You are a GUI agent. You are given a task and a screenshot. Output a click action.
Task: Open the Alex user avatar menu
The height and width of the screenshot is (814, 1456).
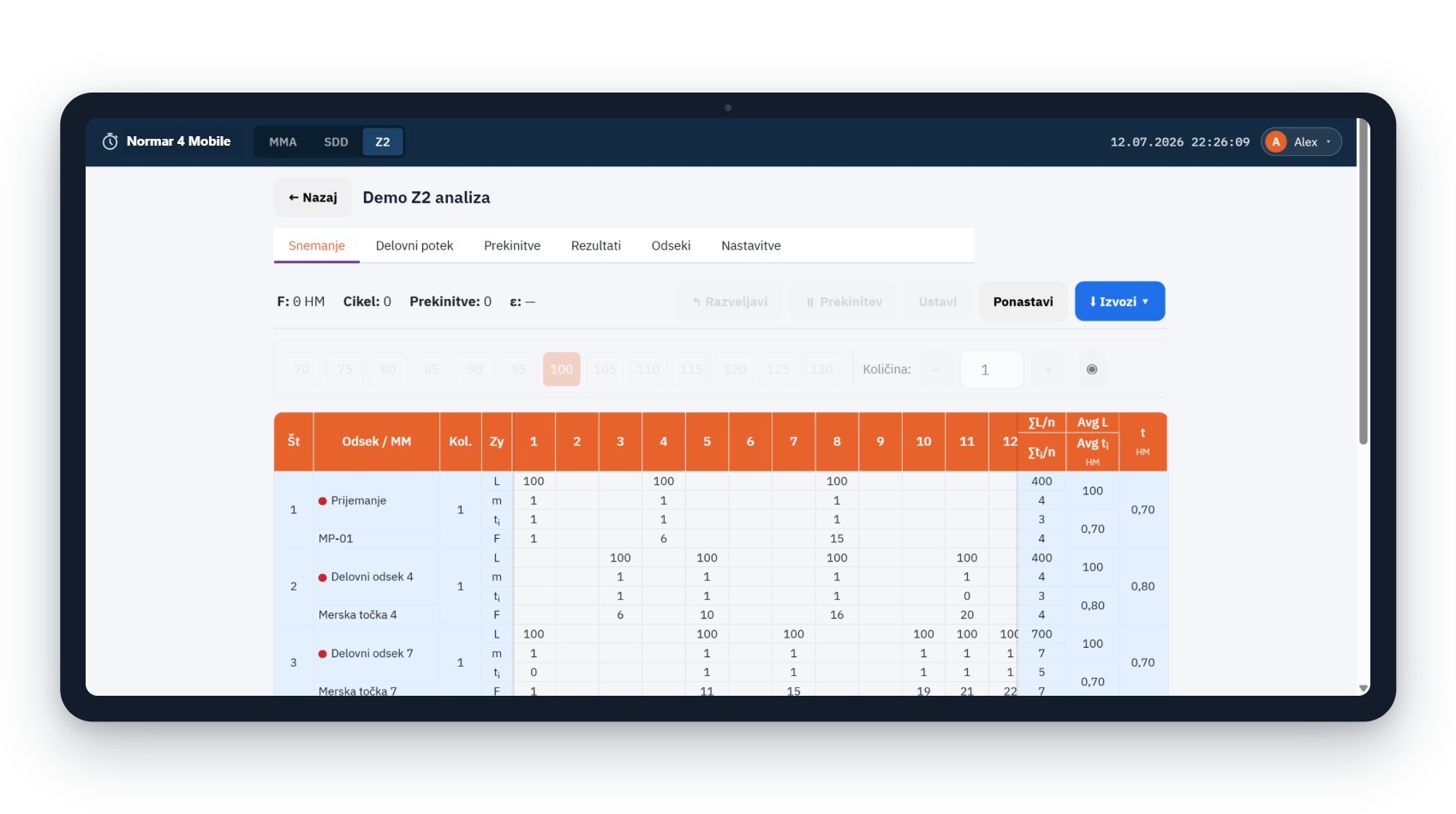[1302, 142]
